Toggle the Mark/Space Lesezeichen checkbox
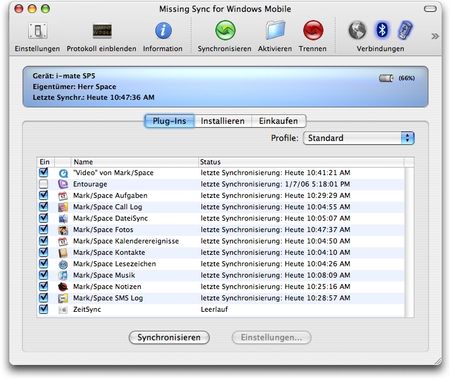This screenshot has height=379, width=450. tap(44, 263)
